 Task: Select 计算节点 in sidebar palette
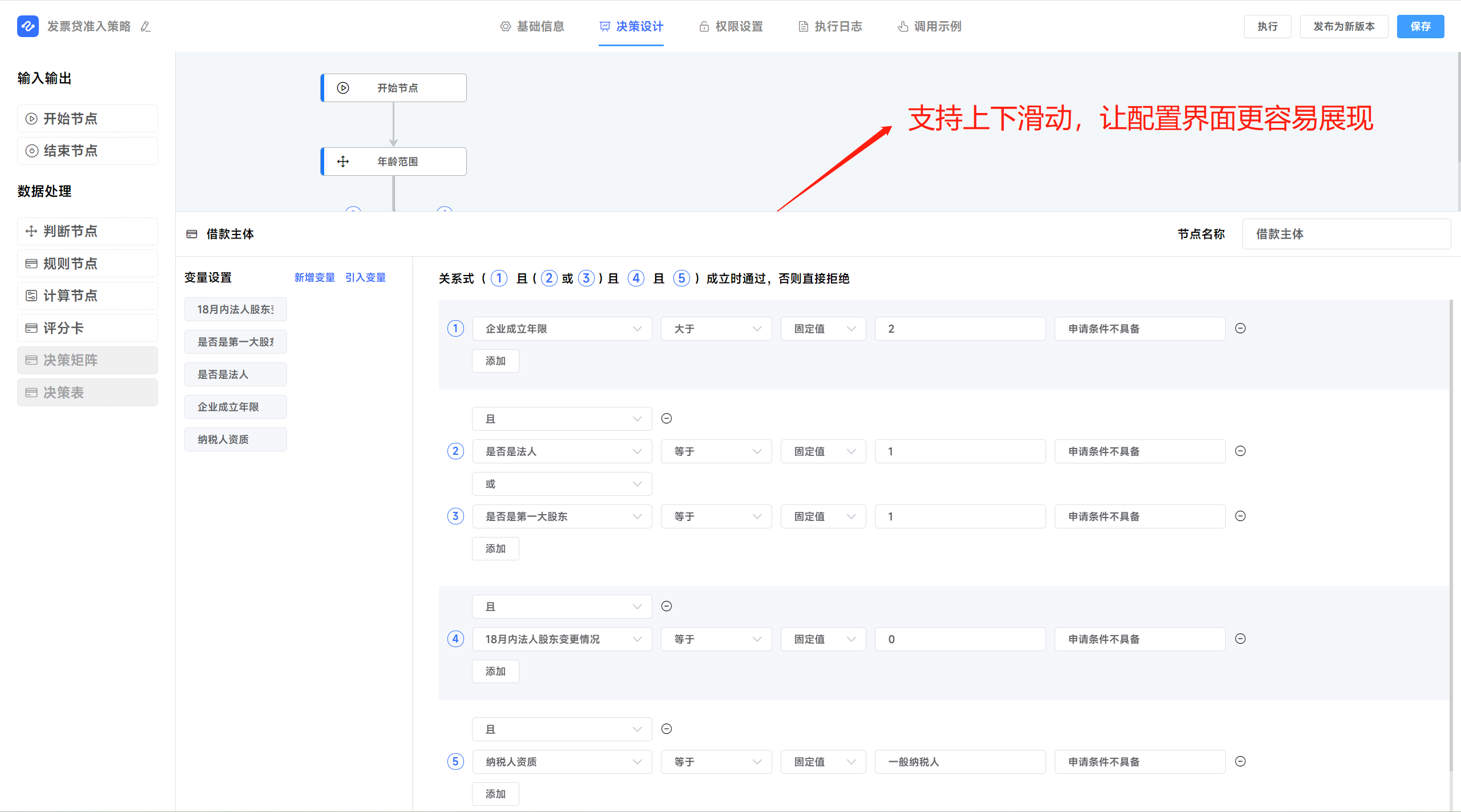[87, 296]
